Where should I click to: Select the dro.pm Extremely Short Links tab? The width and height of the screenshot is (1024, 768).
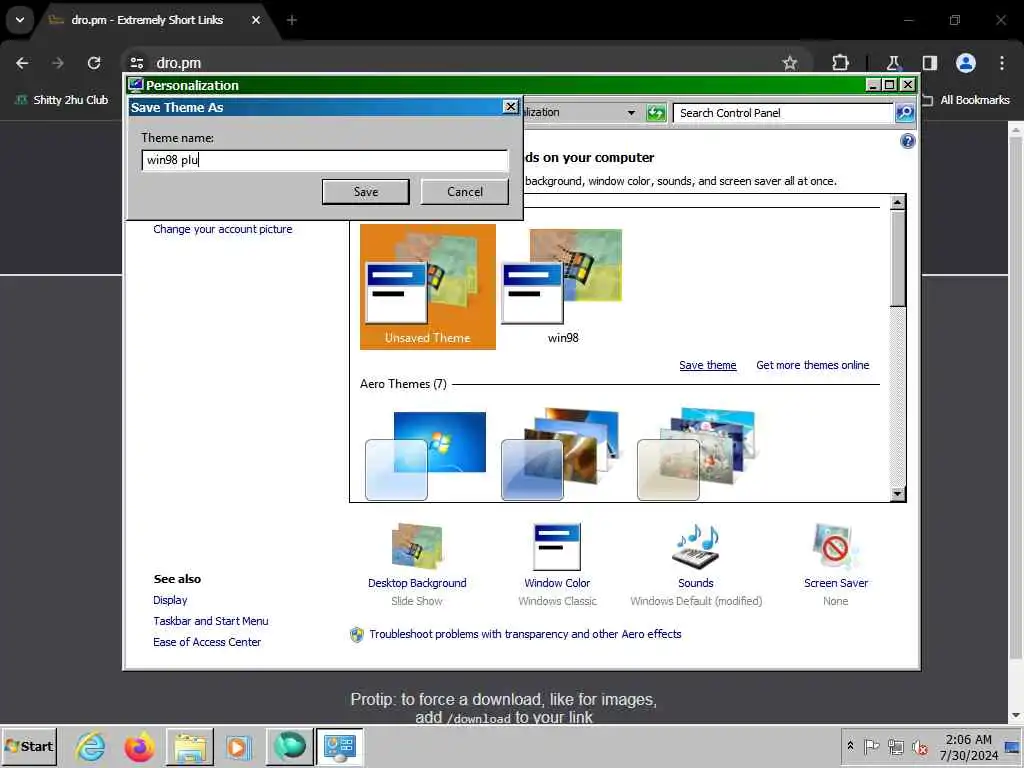coord(146,20)
